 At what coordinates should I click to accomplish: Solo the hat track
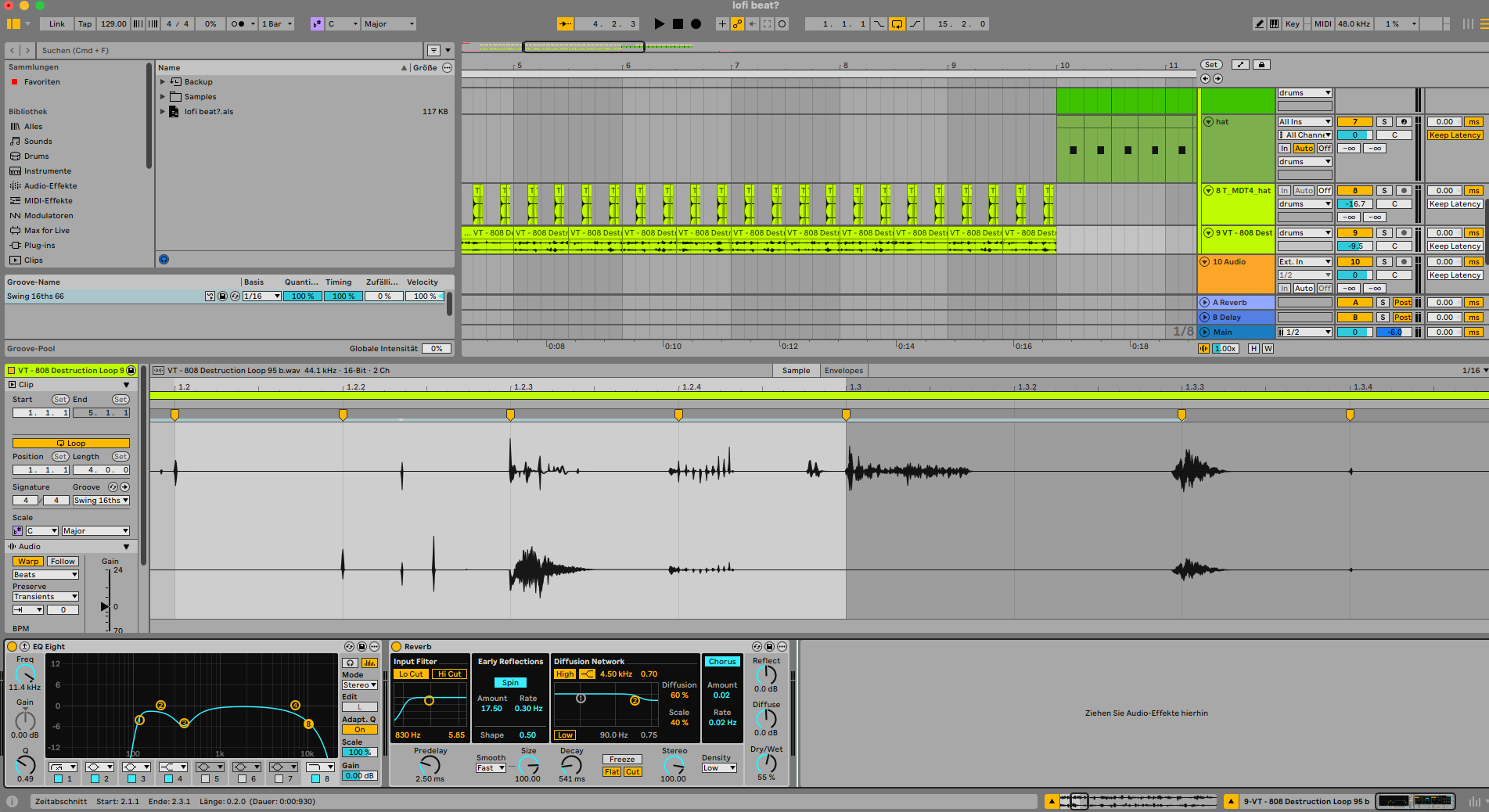(1383, 122)
